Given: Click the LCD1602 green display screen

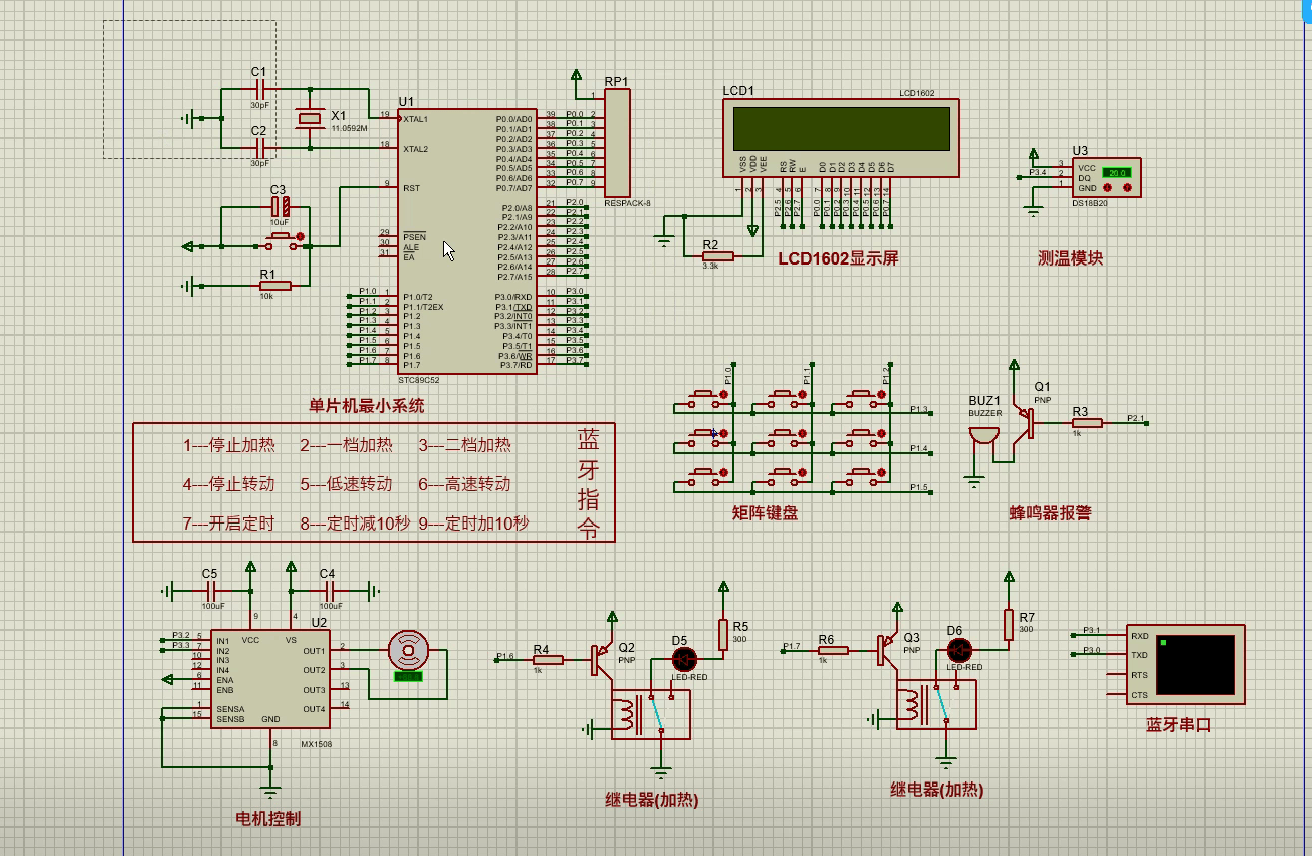Looking at the screenshot, I should pyautogui.click(x=841, y=129).
